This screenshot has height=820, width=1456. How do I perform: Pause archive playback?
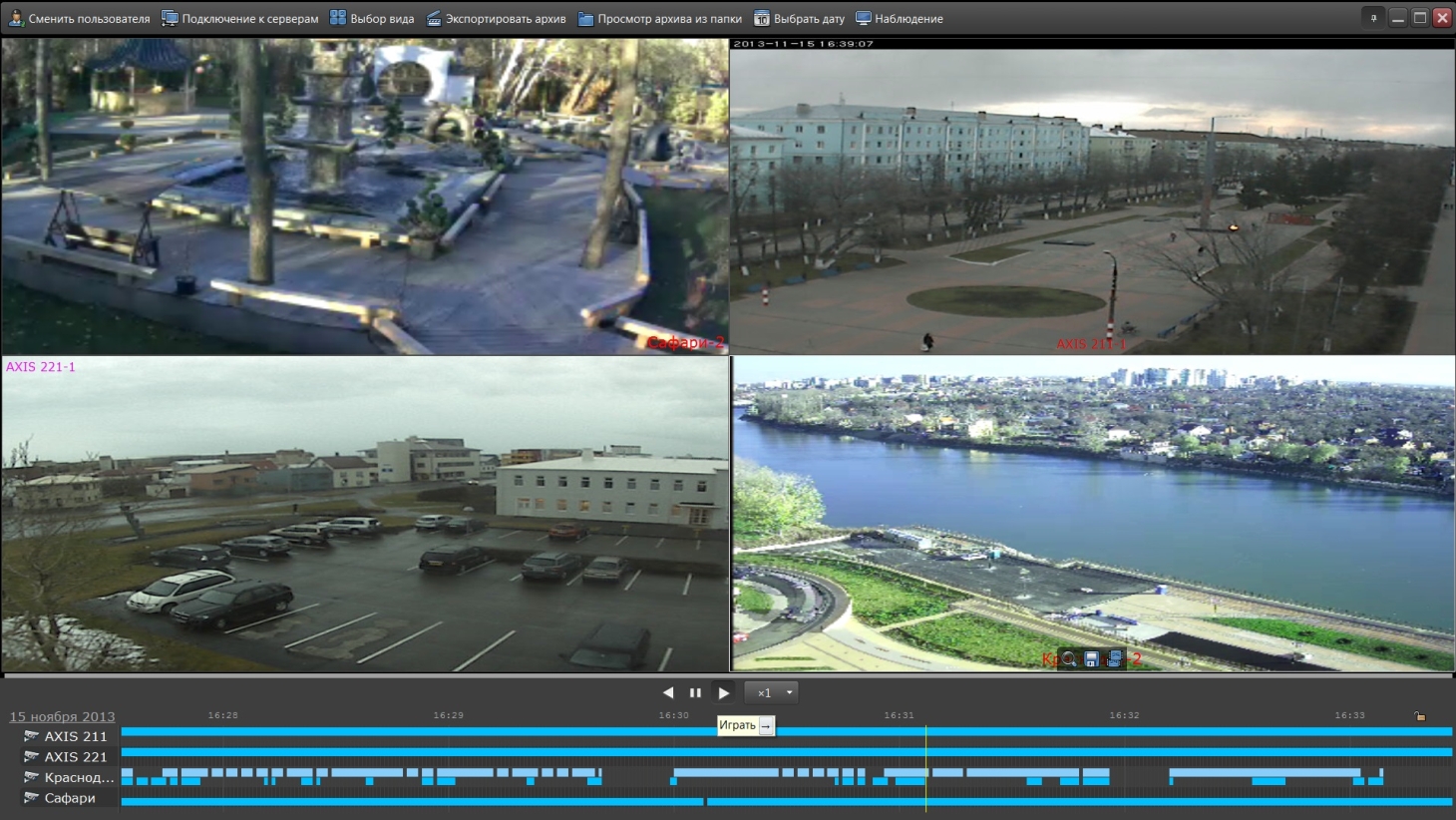[695, 693]
